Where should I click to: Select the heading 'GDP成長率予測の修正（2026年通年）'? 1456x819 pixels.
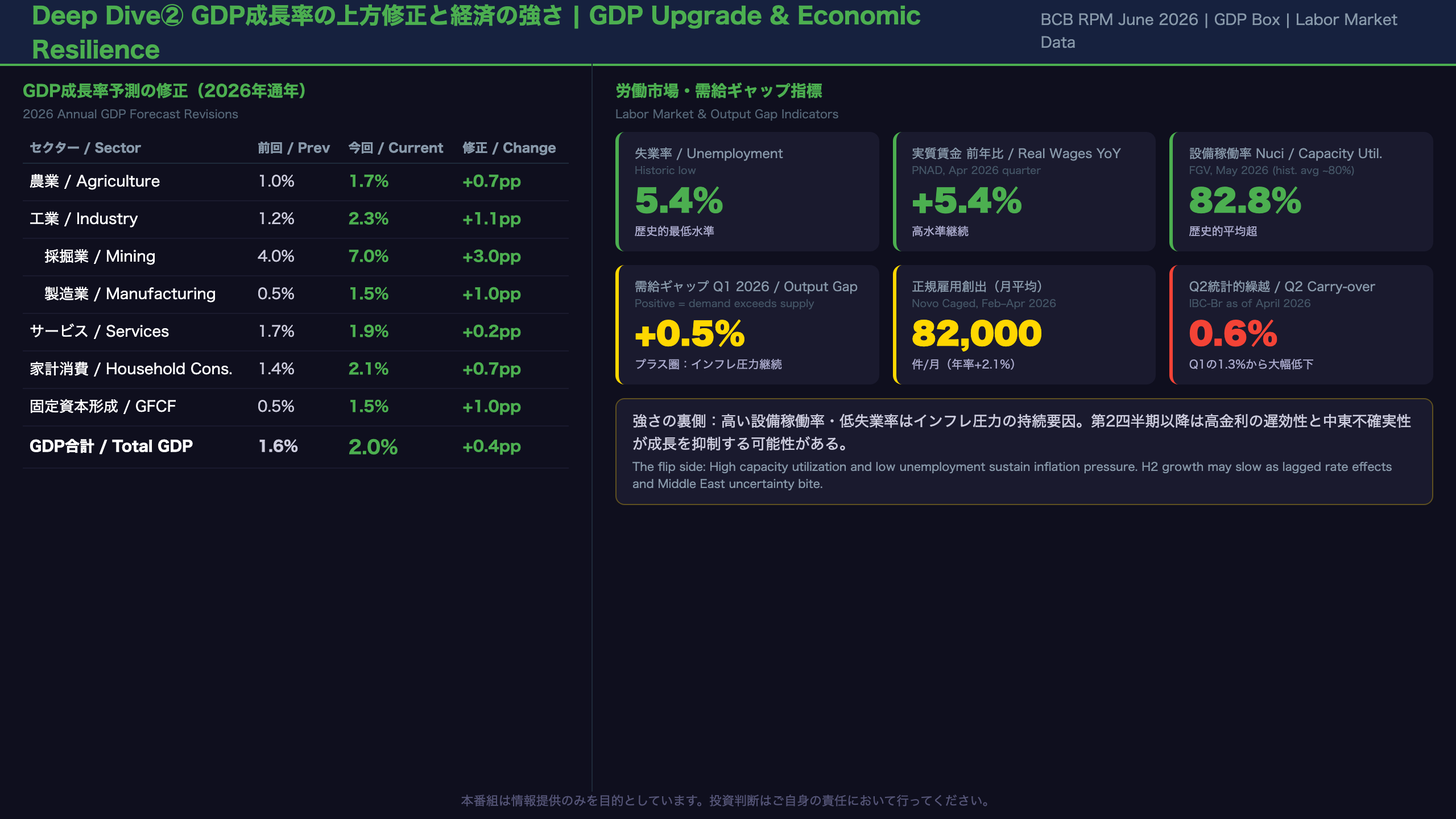pos(164,91)
